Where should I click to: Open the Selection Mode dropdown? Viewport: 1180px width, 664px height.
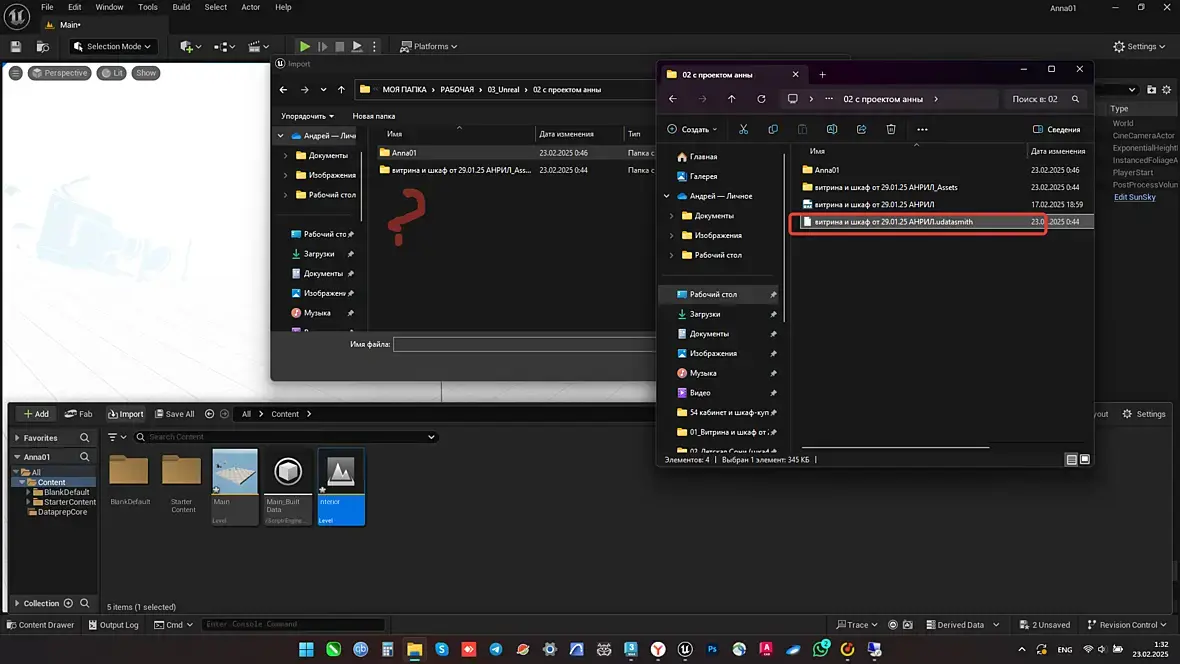point(113,46)
